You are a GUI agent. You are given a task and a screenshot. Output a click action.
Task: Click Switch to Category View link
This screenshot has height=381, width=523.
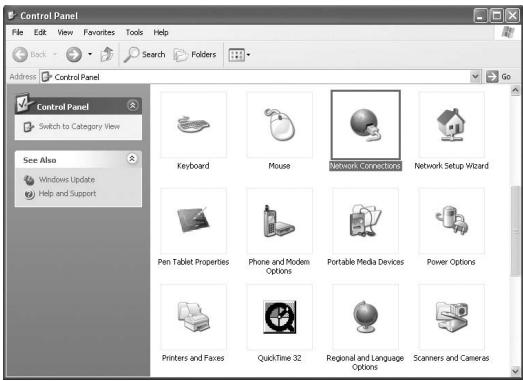click(x=79, y=126)
